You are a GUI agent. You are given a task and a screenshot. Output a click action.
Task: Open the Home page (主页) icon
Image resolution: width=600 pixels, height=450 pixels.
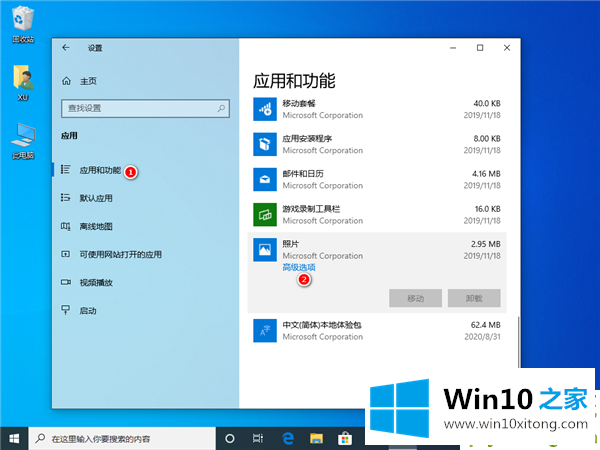66,81
